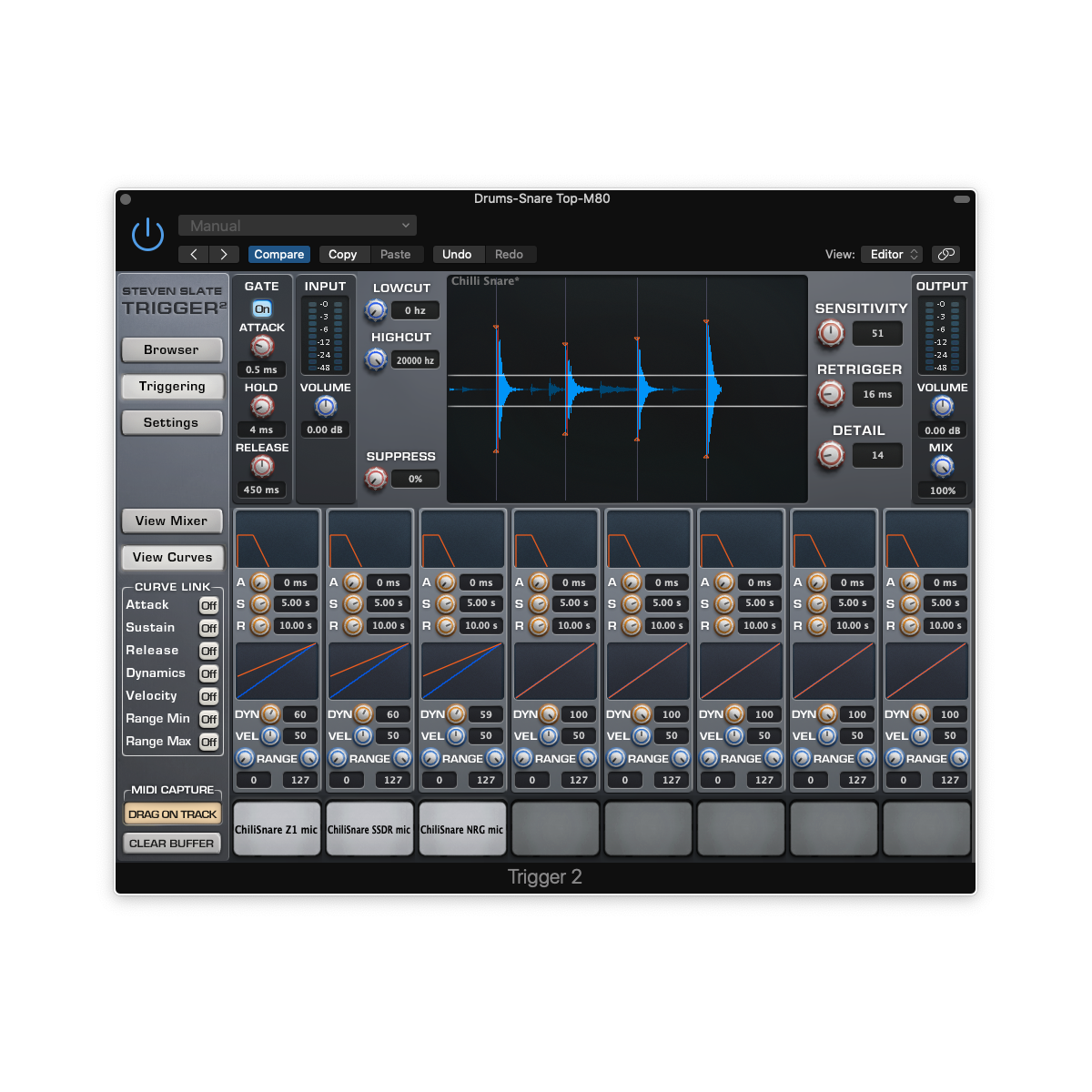Click the mix value field 100%

[x=943, y=490]
